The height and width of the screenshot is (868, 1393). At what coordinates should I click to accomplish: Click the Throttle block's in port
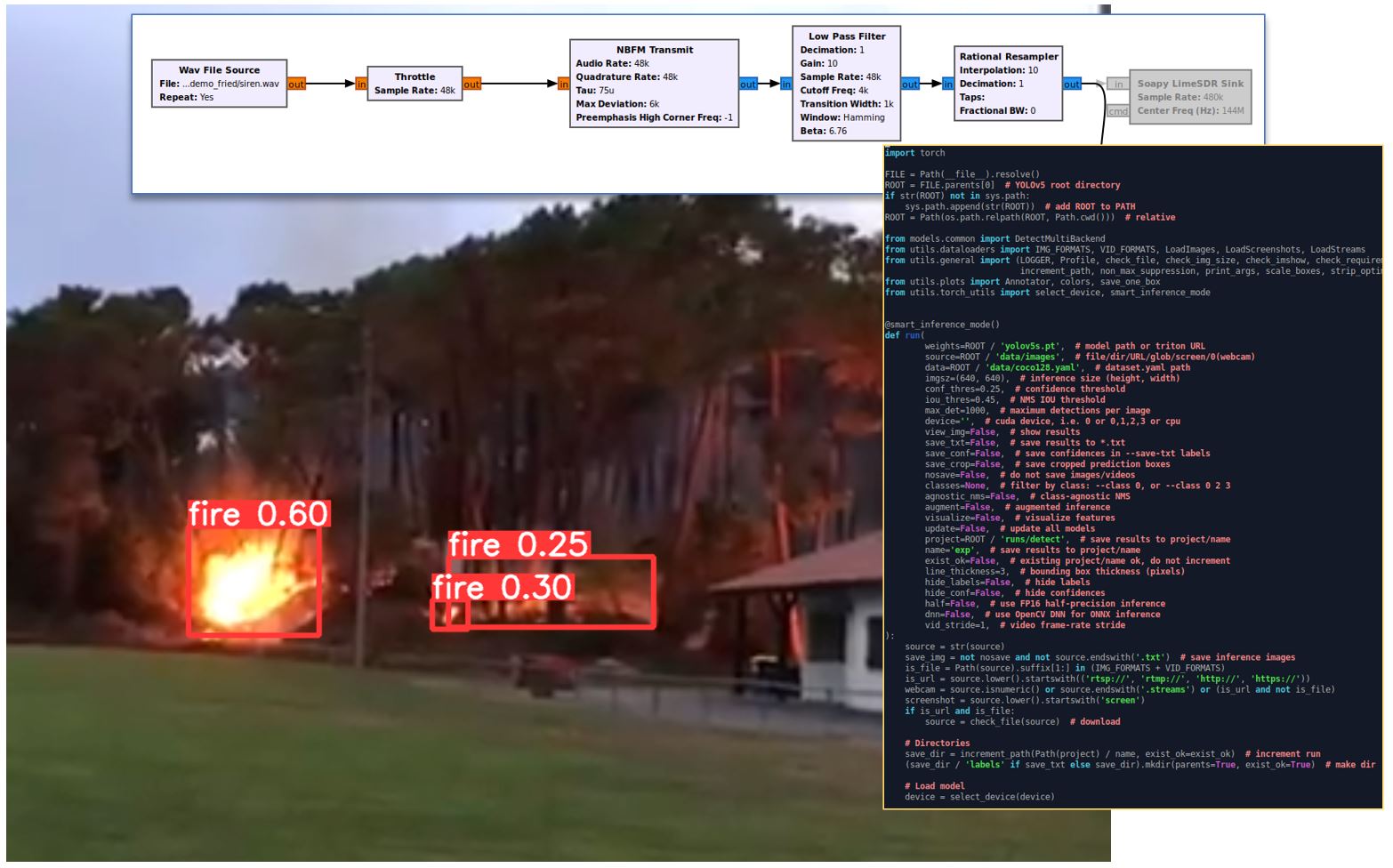pyautogui.click(x=360, y=84)
